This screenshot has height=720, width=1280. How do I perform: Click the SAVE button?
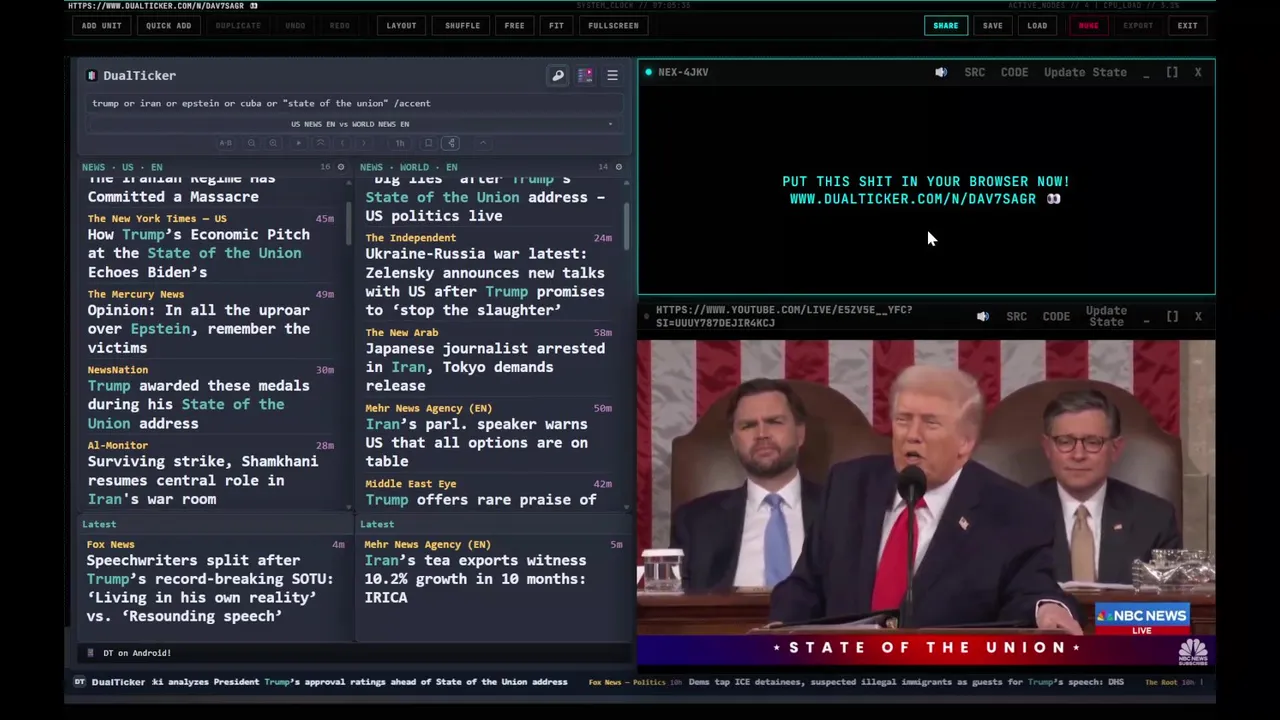(x=992, y=26)
